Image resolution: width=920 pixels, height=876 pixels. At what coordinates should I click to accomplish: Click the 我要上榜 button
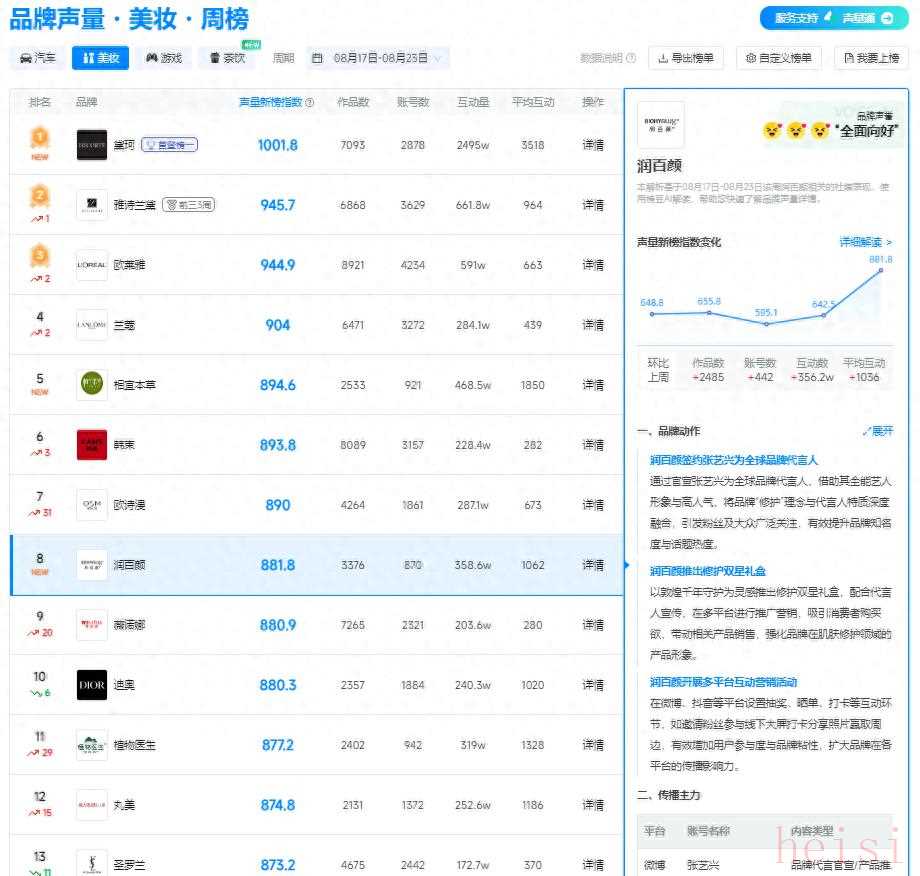tap(871, 58)
